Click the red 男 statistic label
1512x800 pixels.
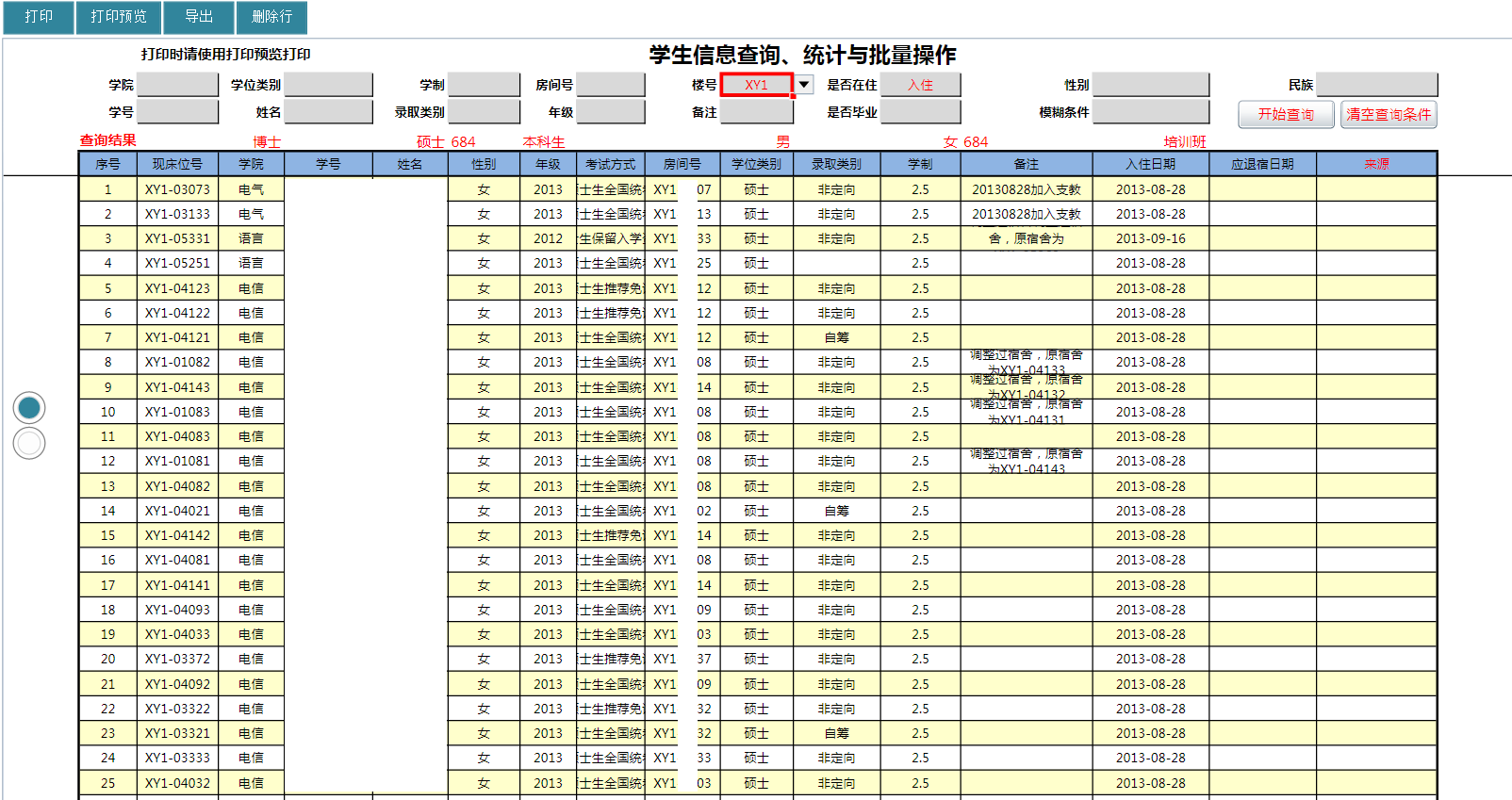783,142
